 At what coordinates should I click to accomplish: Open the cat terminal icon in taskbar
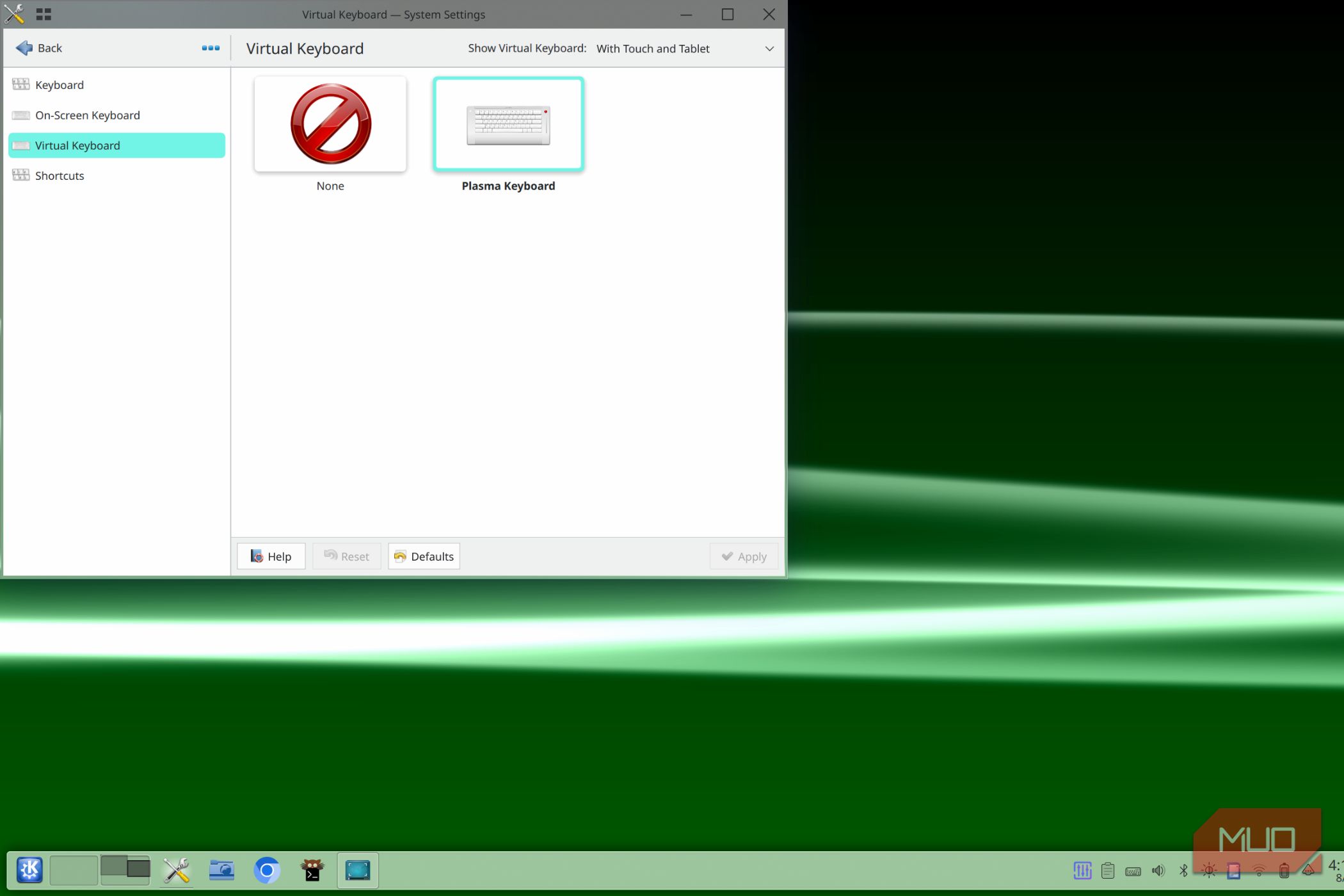coord(312,870)
